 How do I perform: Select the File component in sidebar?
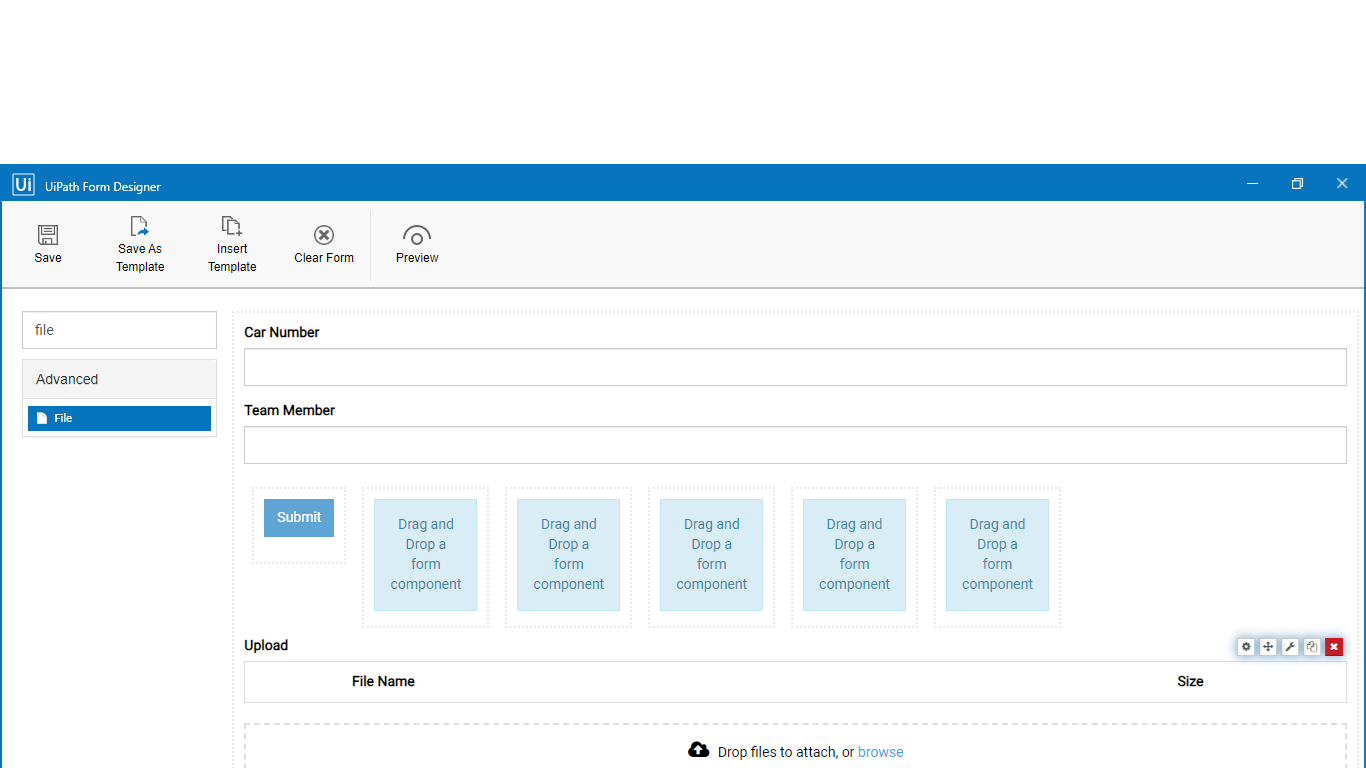(x=119, y=418)
